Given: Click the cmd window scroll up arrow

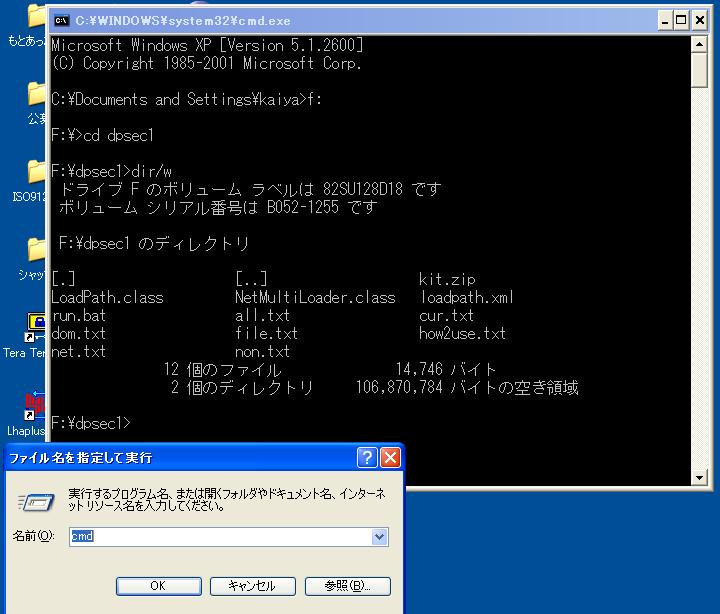Looking at the screenshot, I should pos(699,45).
